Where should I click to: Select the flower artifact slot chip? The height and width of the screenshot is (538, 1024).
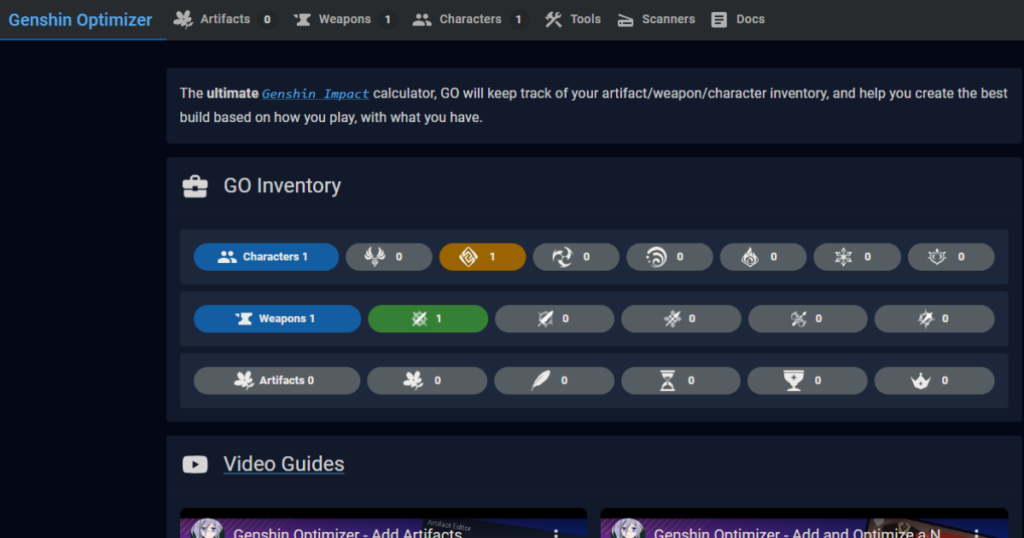[426, 381]
